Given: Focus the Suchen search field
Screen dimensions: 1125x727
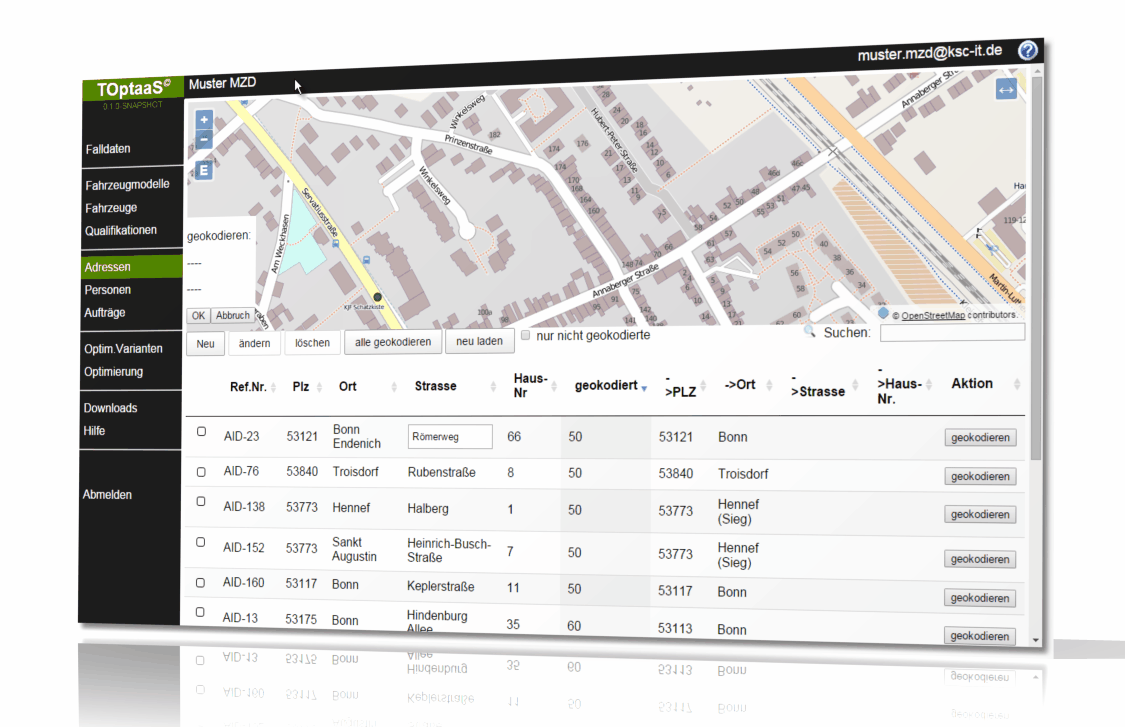Looking at the screenshot, I should point(953,332).
